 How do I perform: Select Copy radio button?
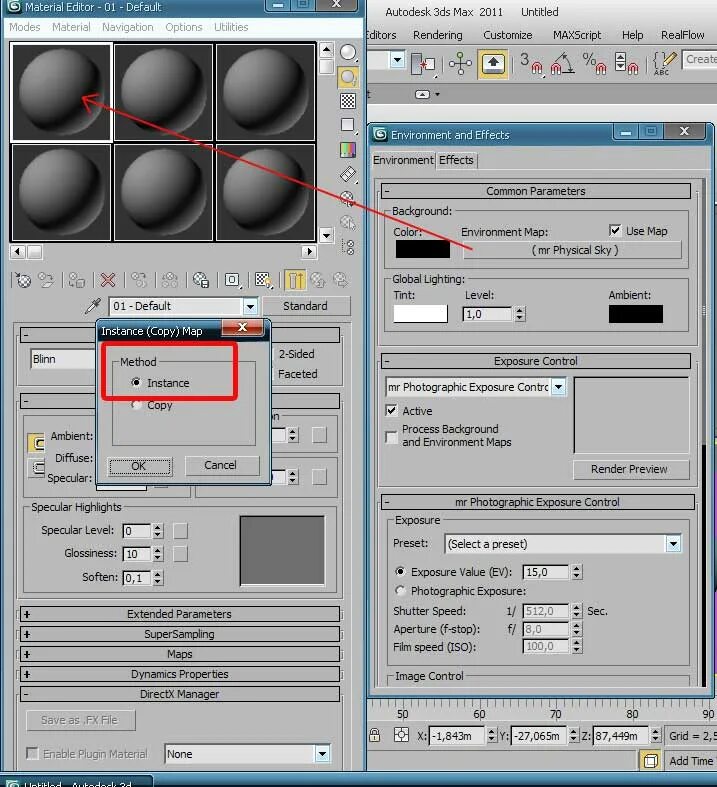(x=136, y=405)
